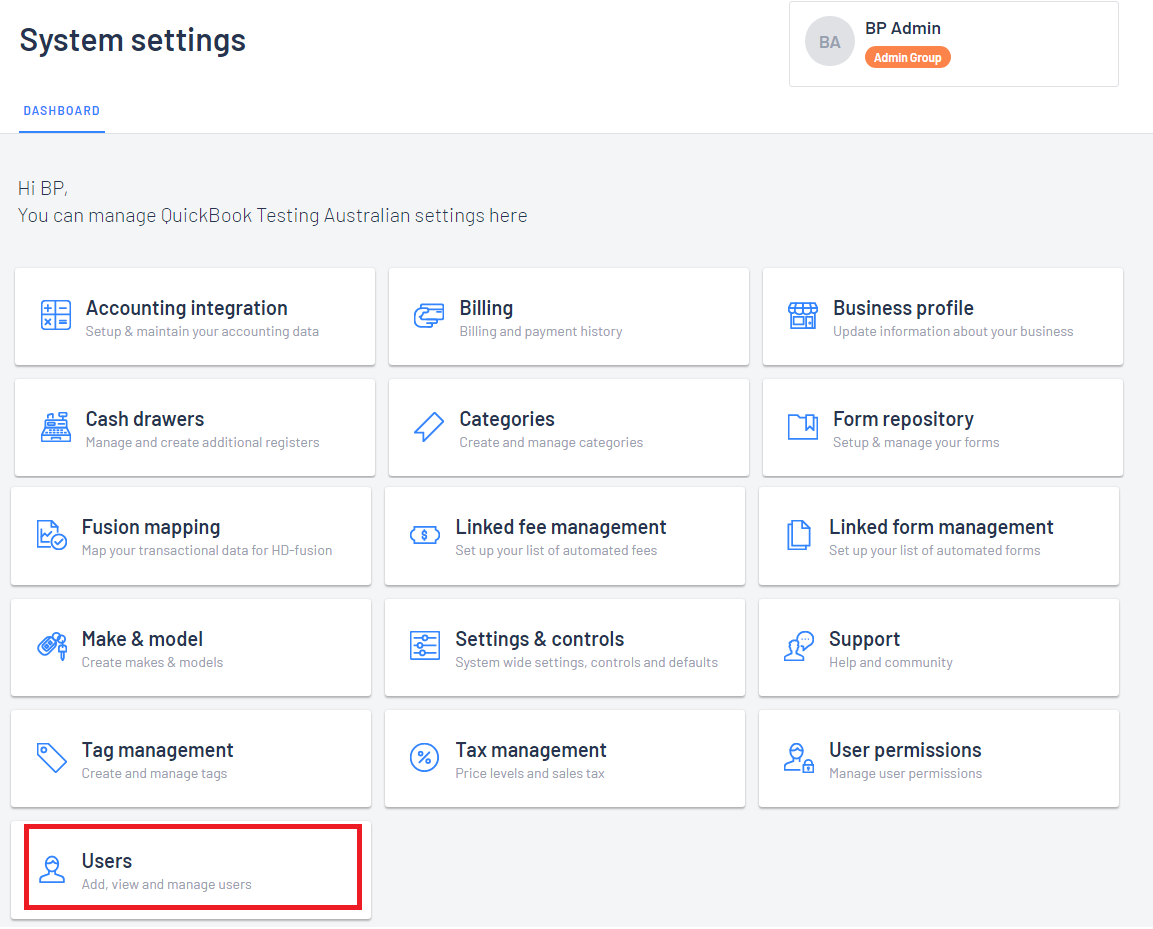
Task: Click the Tax management percent icon
Action: click(x=424, y=758)
